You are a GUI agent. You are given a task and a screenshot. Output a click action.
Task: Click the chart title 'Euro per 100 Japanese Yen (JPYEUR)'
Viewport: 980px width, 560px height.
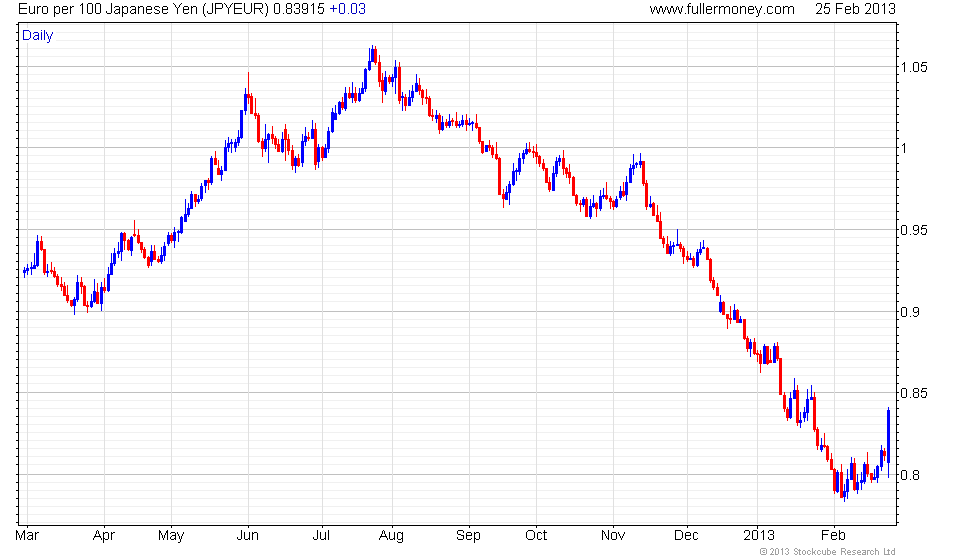pos(144,9)
